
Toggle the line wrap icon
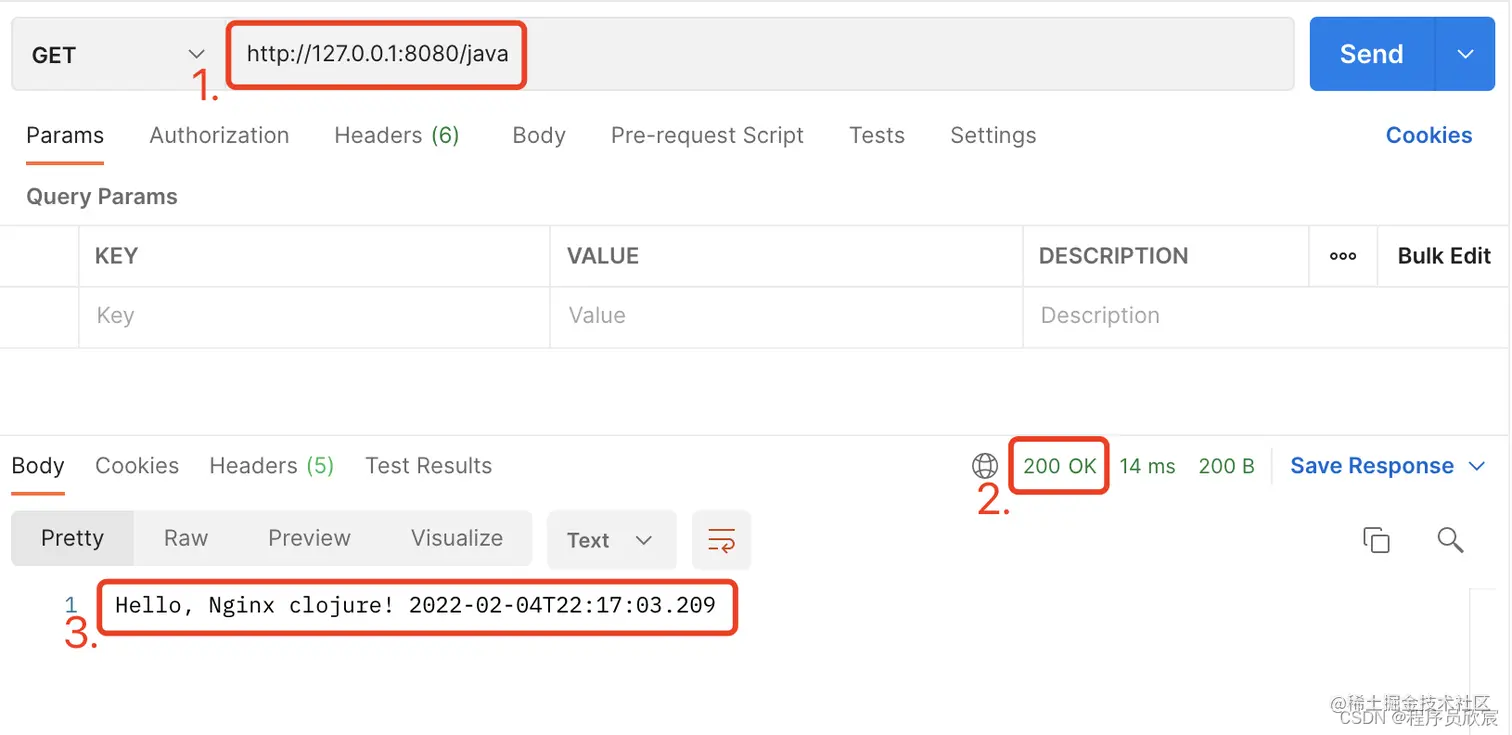[x=721, y=541]
